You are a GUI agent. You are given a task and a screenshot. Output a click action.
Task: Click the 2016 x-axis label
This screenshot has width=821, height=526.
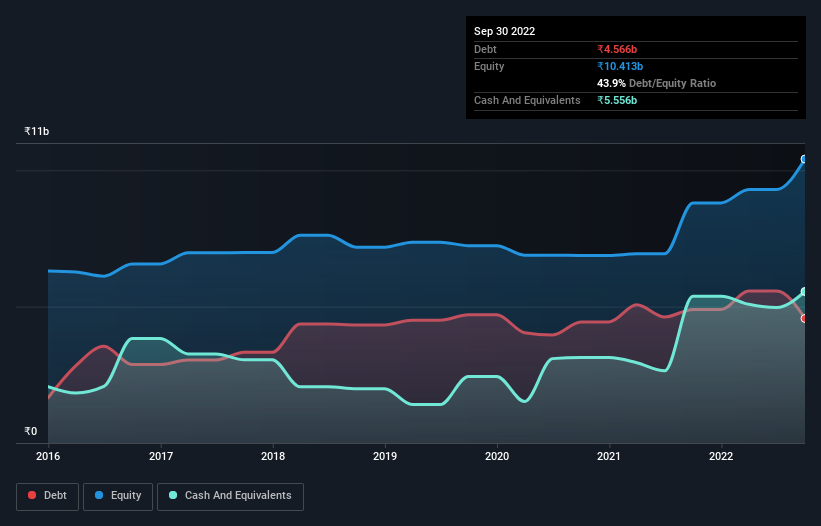48,456
